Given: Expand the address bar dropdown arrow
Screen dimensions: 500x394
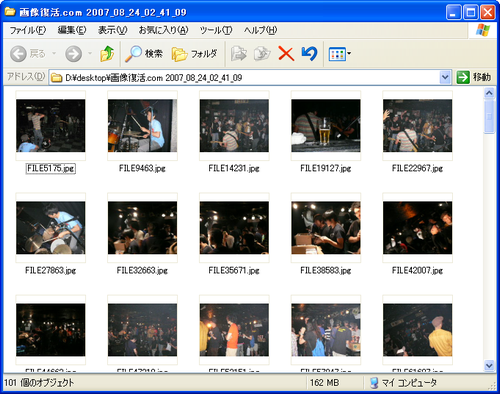Looking at the screenshot, I should (x=445, y=77).
